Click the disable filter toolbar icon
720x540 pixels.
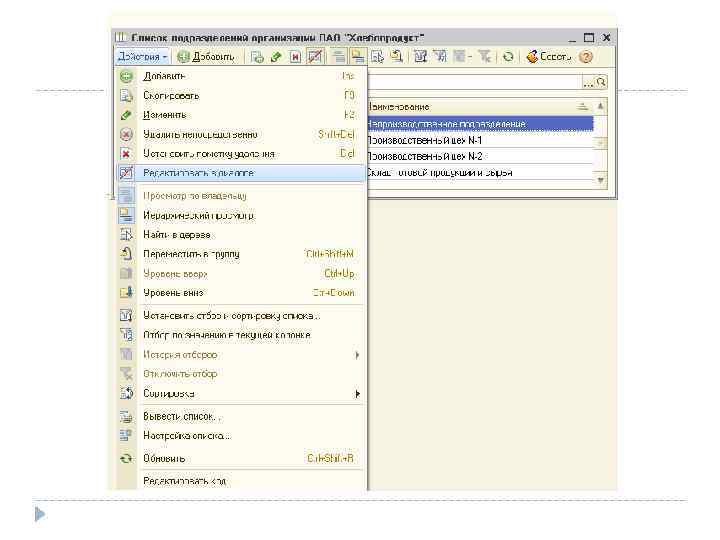coord(484,57)
